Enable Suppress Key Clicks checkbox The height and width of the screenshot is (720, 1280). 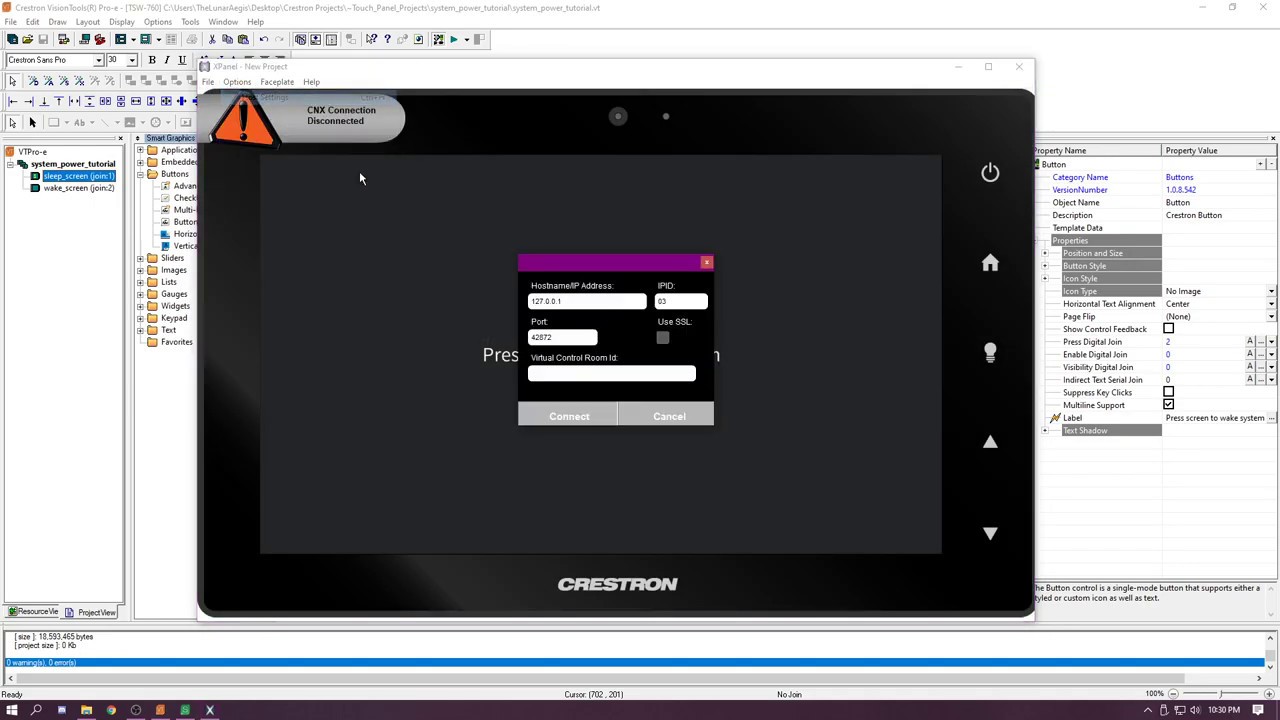(x=1168, y=392)
